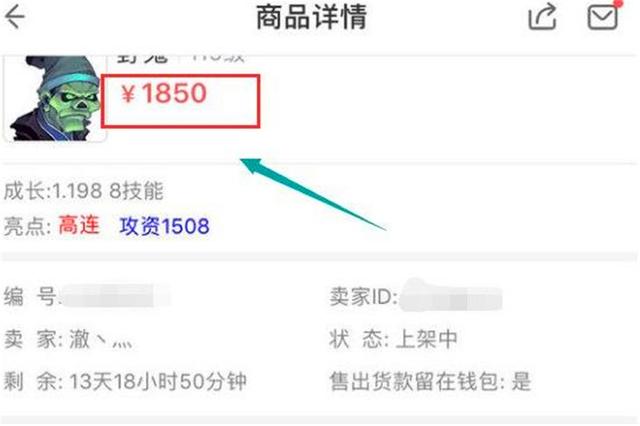Tap the 成长:1.198 8技能 text
Image resolution: width=640 pixels, height=426 pixels.
(x=84, y=191)
